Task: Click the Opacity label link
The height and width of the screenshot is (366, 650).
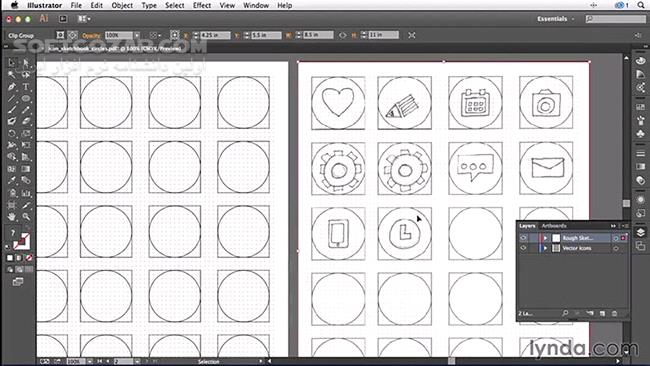Action: pos(91,36)
